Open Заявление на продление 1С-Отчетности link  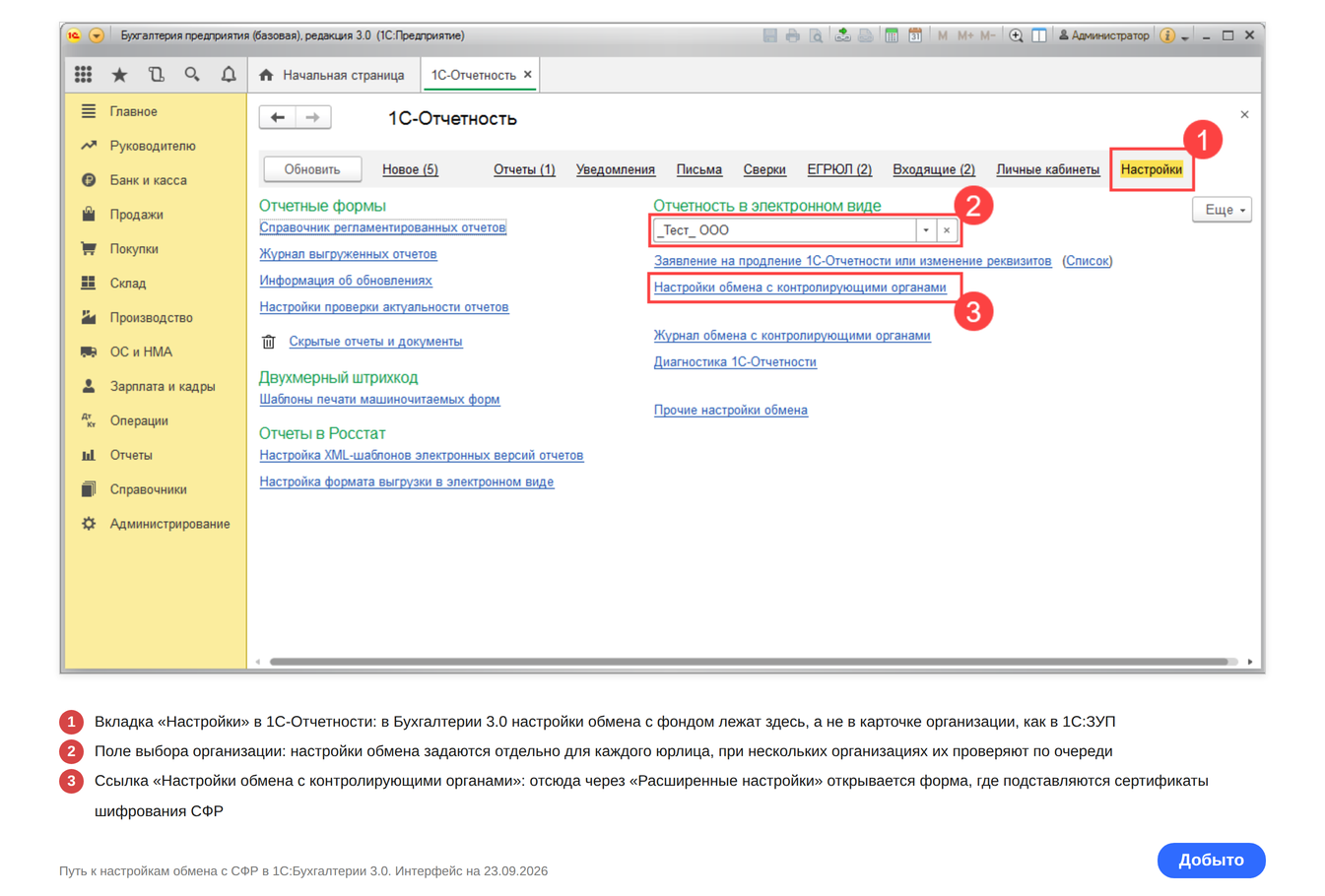click(x=853, y=261)
